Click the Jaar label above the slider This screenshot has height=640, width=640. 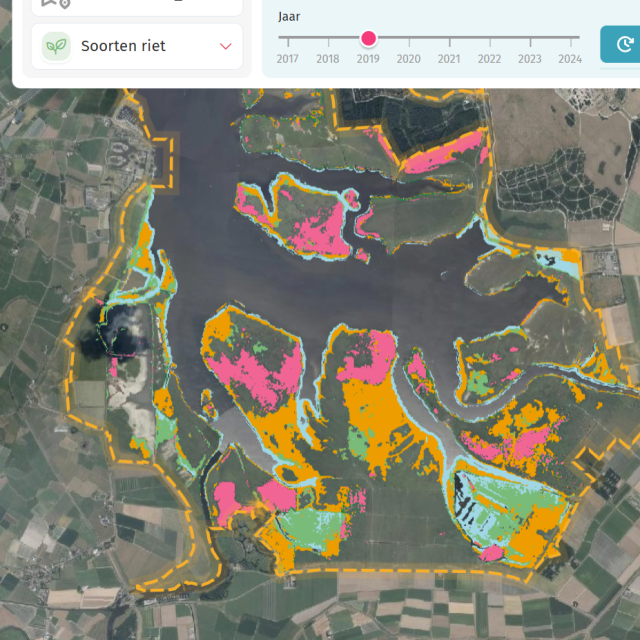pyautogui.click(x=289, y=17)
